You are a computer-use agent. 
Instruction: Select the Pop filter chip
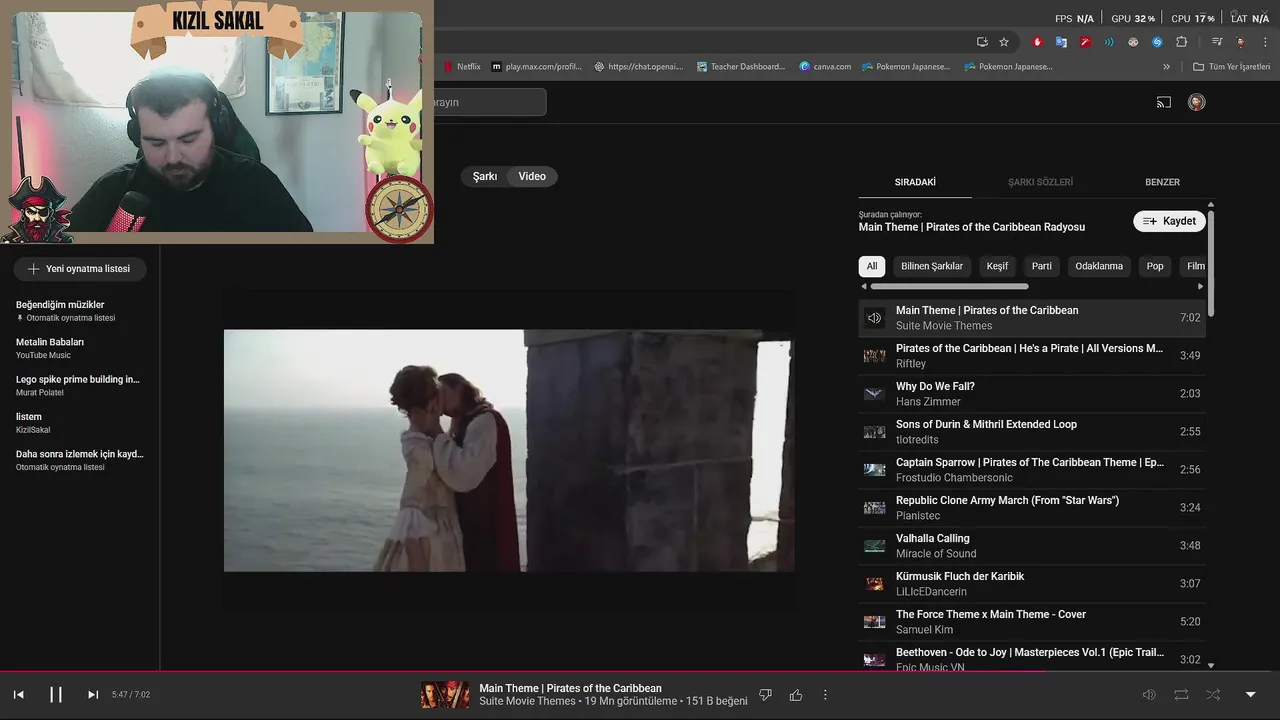point(1155,266)
